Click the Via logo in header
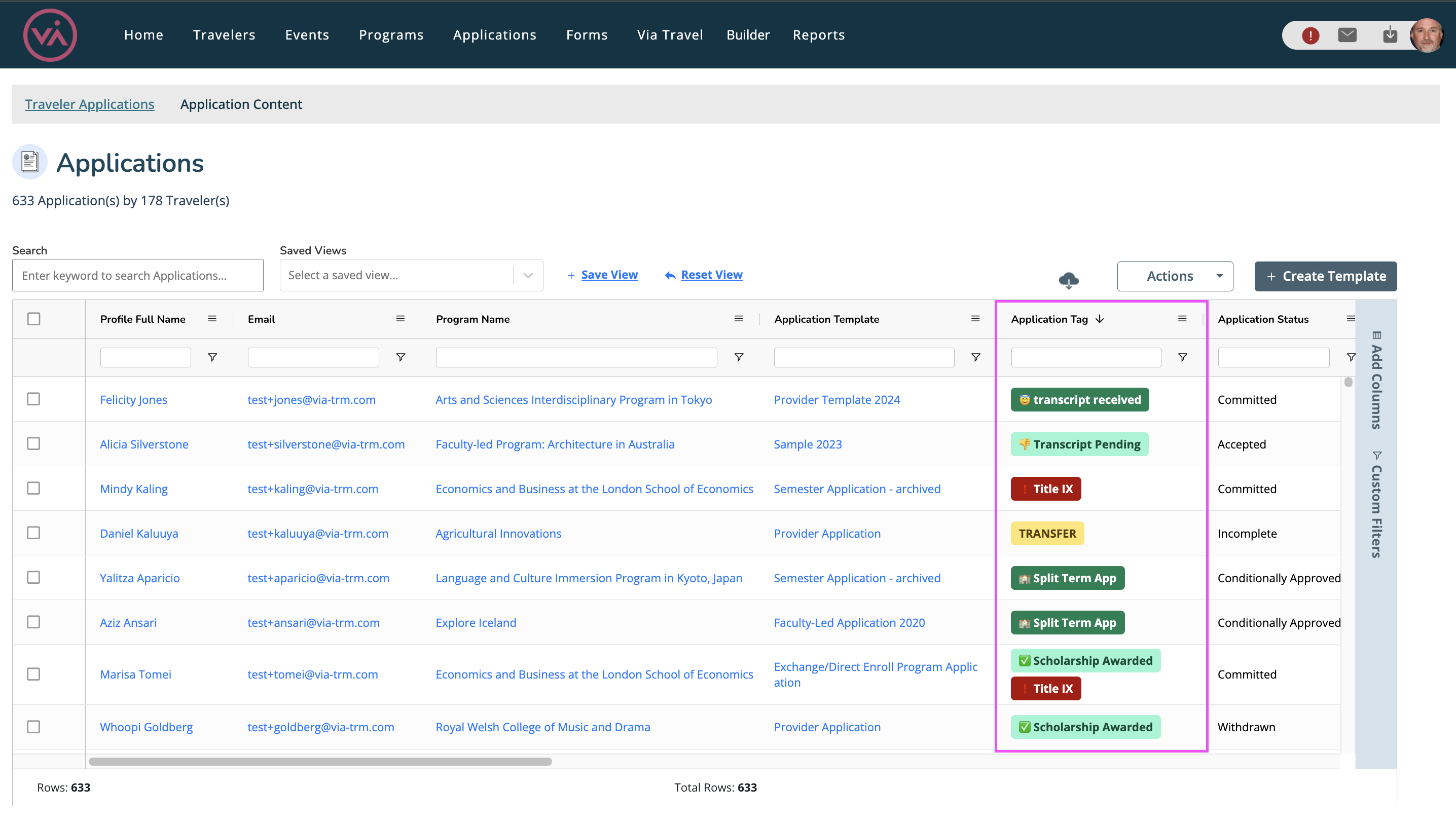Image resolution: width=1456 pixels, height=825 pixels. [50, 35]
